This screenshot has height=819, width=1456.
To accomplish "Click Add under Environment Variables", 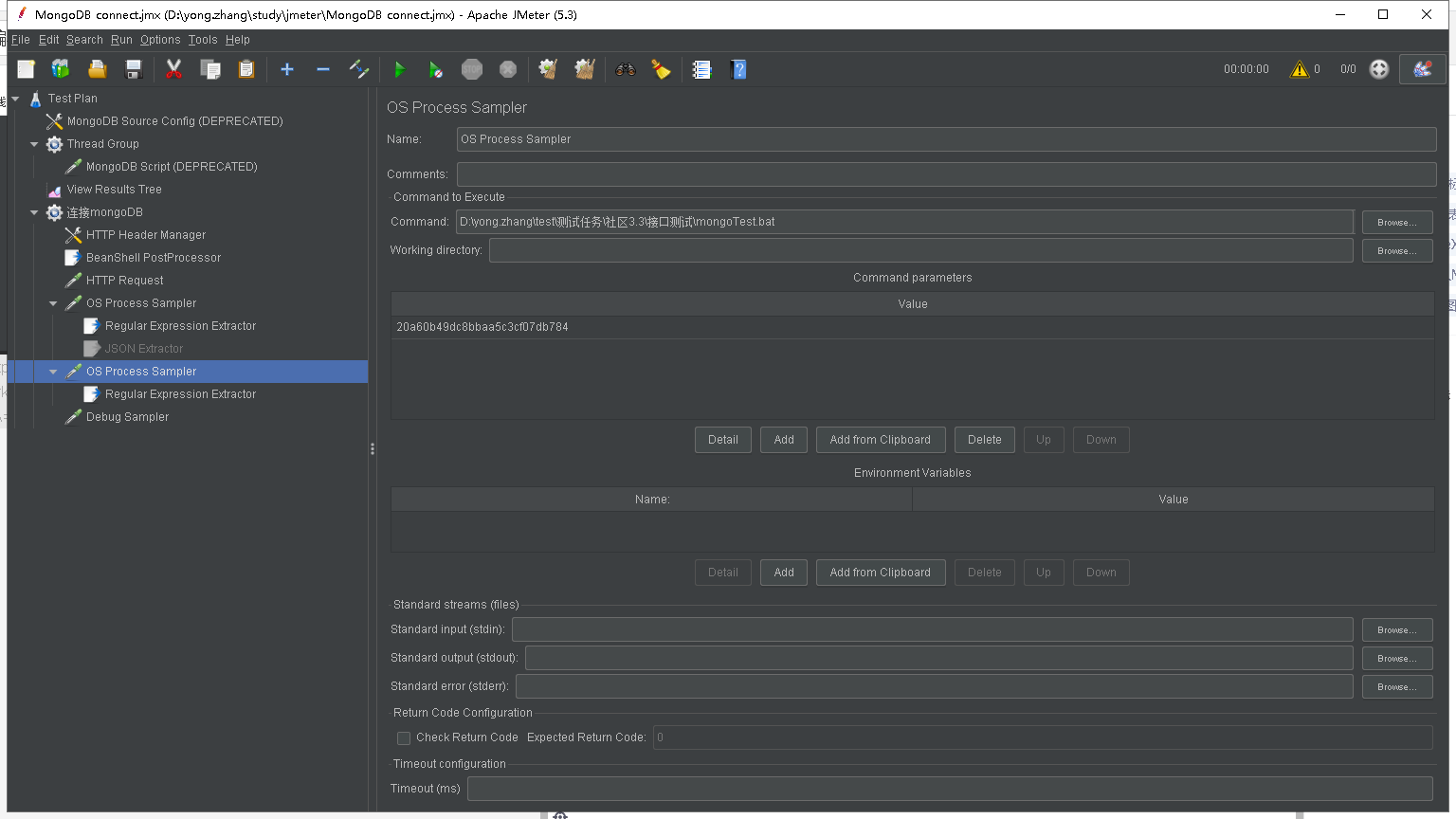I will (784, 573).
